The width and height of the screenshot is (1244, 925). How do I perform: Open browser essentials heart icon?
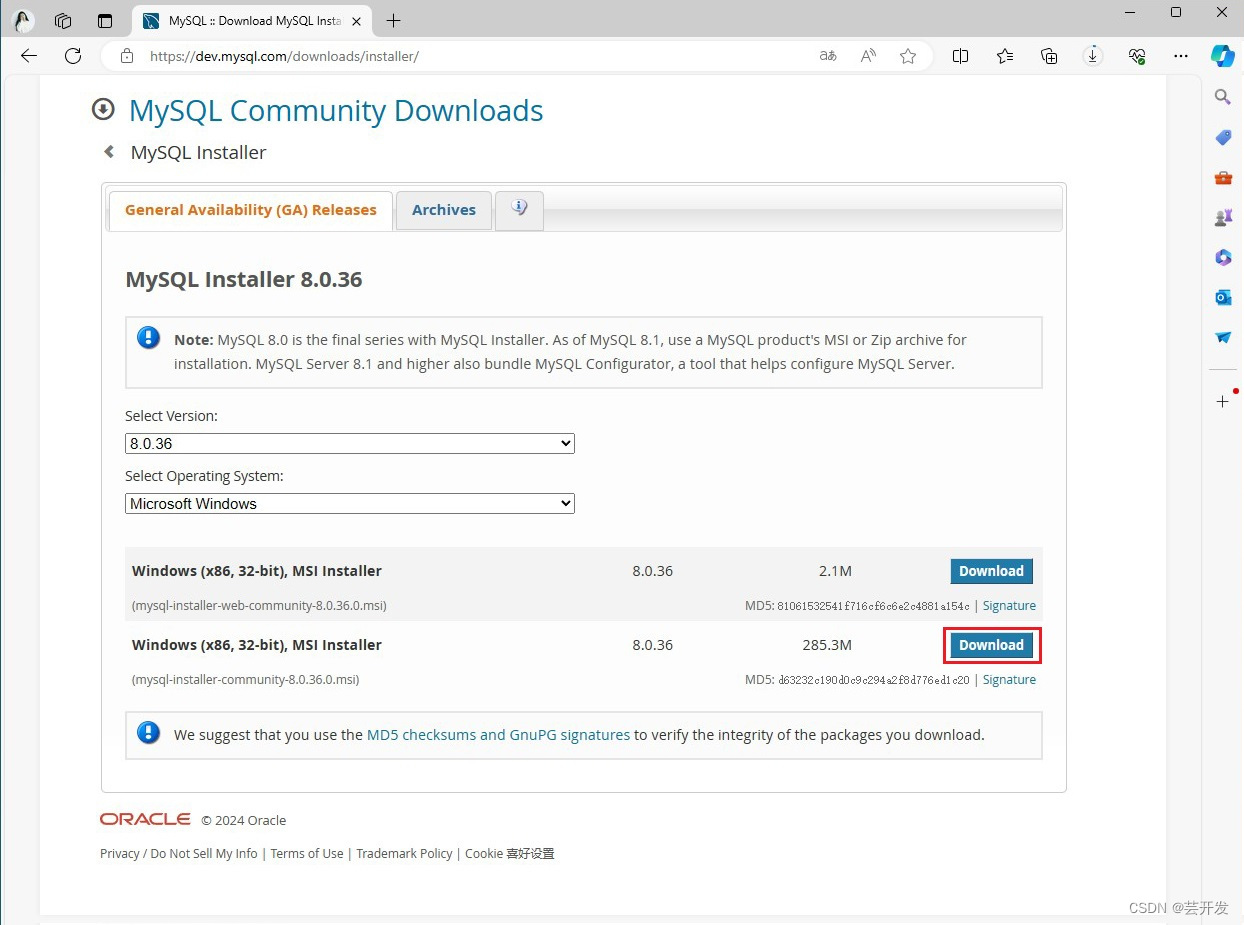click(1137, 57)
